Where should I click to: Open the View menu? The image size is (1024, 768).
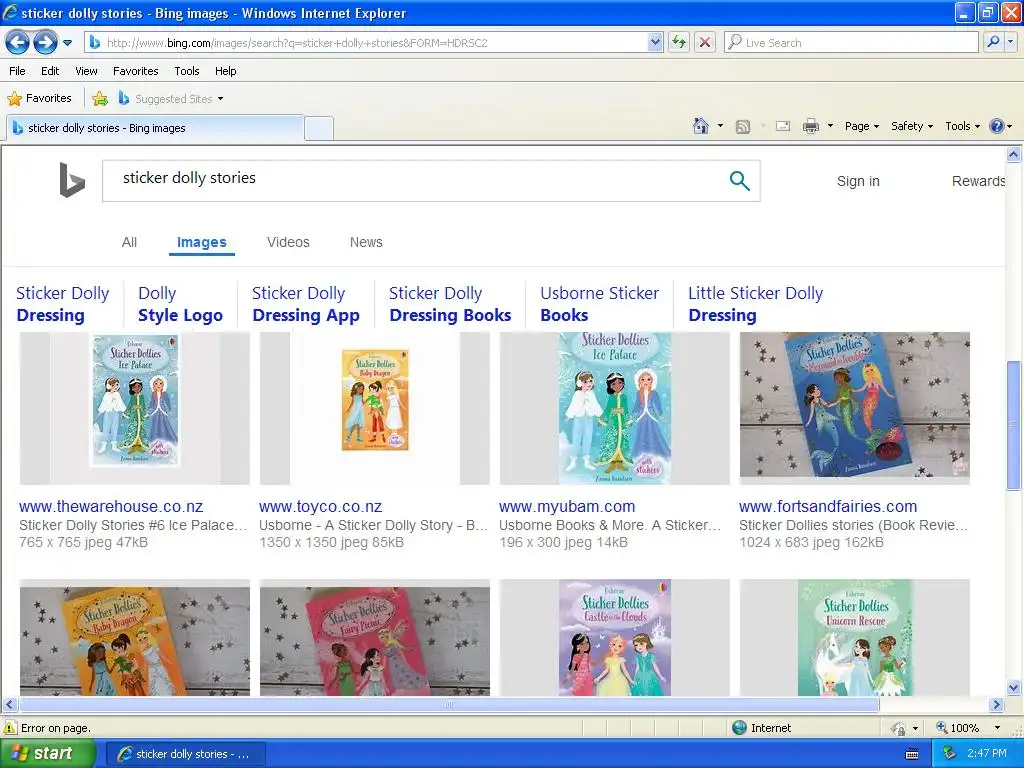86,71
